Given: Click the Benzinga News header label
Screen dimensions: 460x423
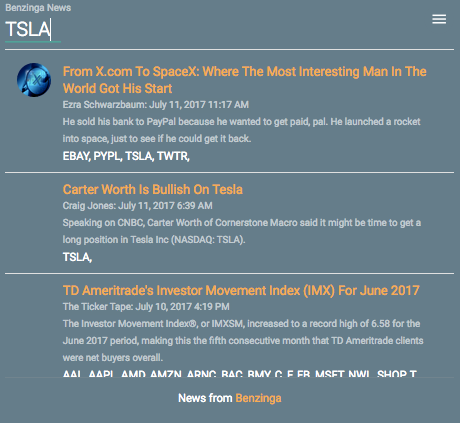Looking at the screenshot, I should tap(38, 8).
